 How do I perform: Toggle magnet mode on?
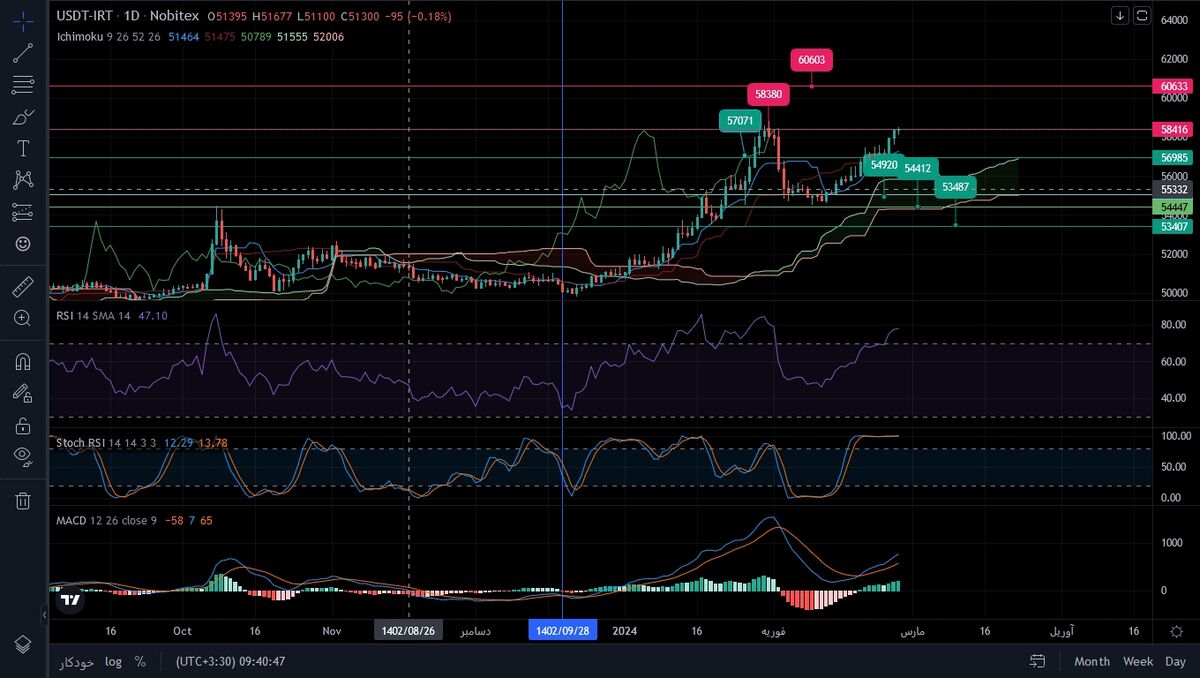point(23,360)
